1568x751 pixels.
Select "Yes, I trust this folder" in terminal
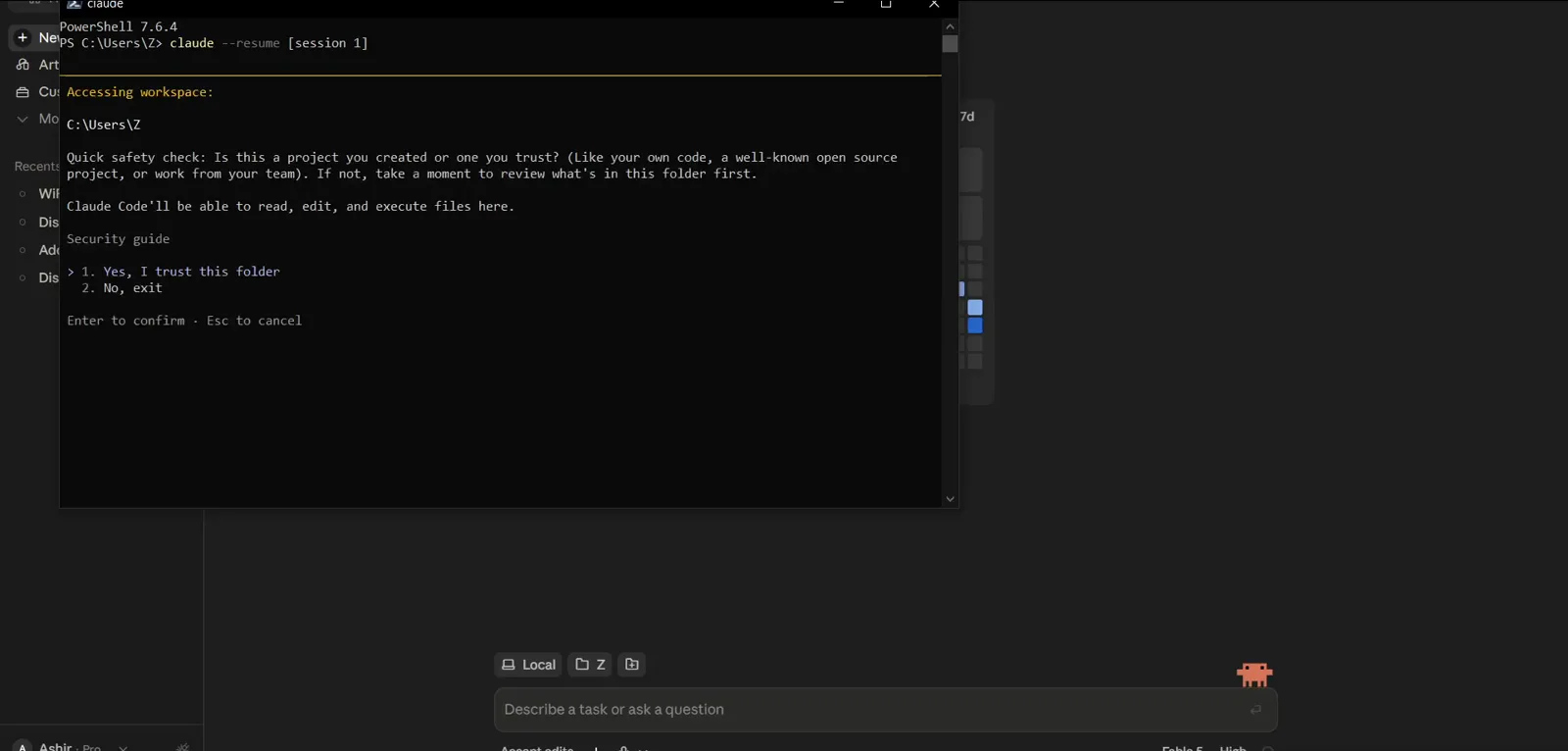(x=191, y=272)
